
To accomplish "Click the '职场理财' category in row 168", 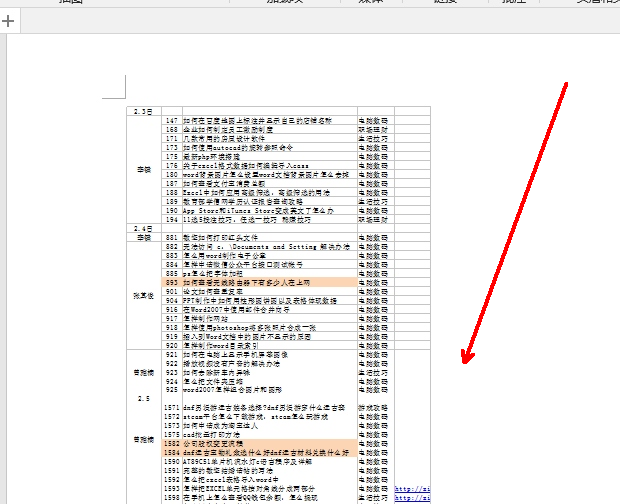I will point(373,130).
